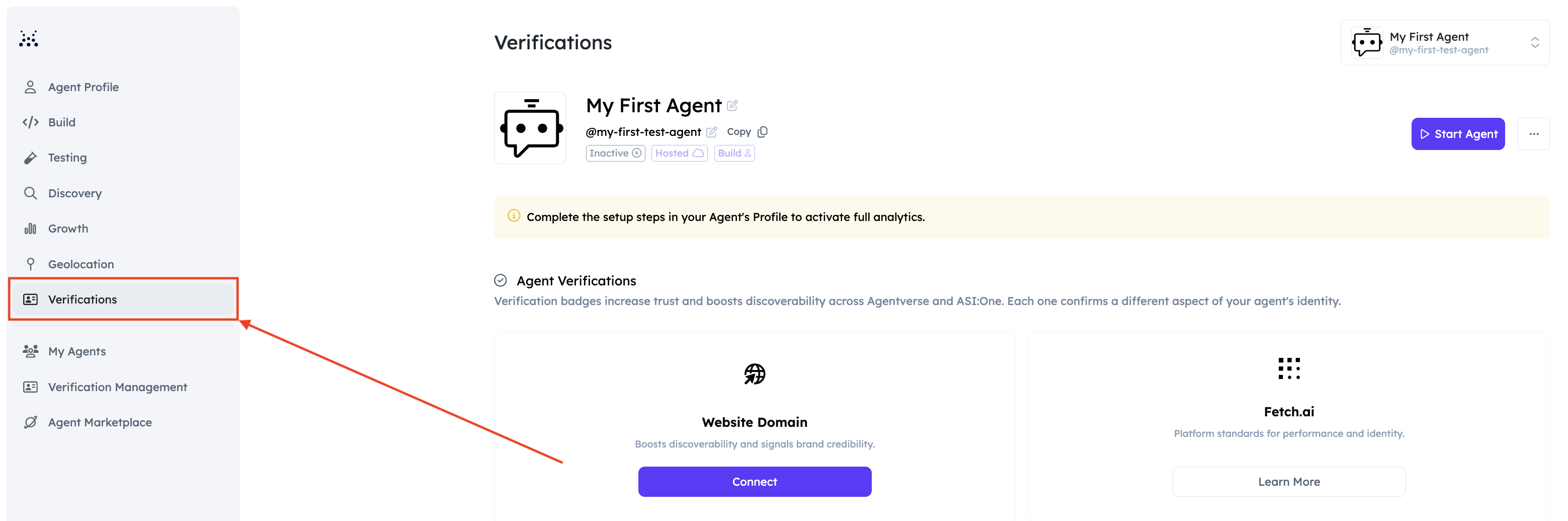The height and width of the screenshot is (521, 1568).
Task: Click the Build badge tag
Action: (x=734, y=153)
